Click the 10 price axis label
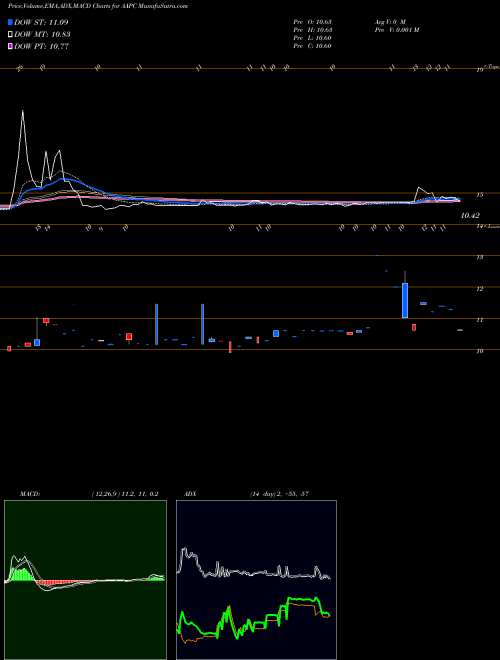 (479, 351)
